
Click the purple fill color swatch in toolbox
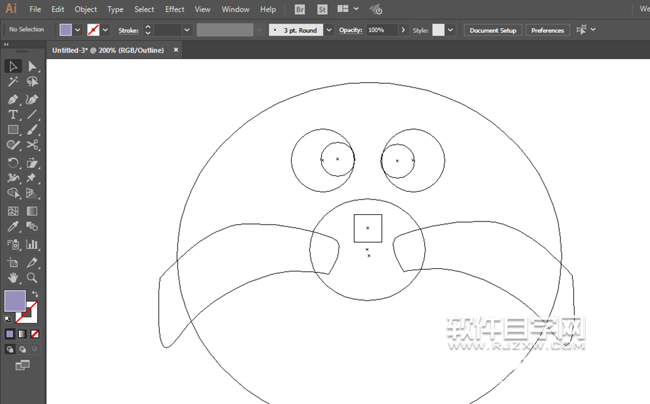pyautogui.click(x=15, y=301)
